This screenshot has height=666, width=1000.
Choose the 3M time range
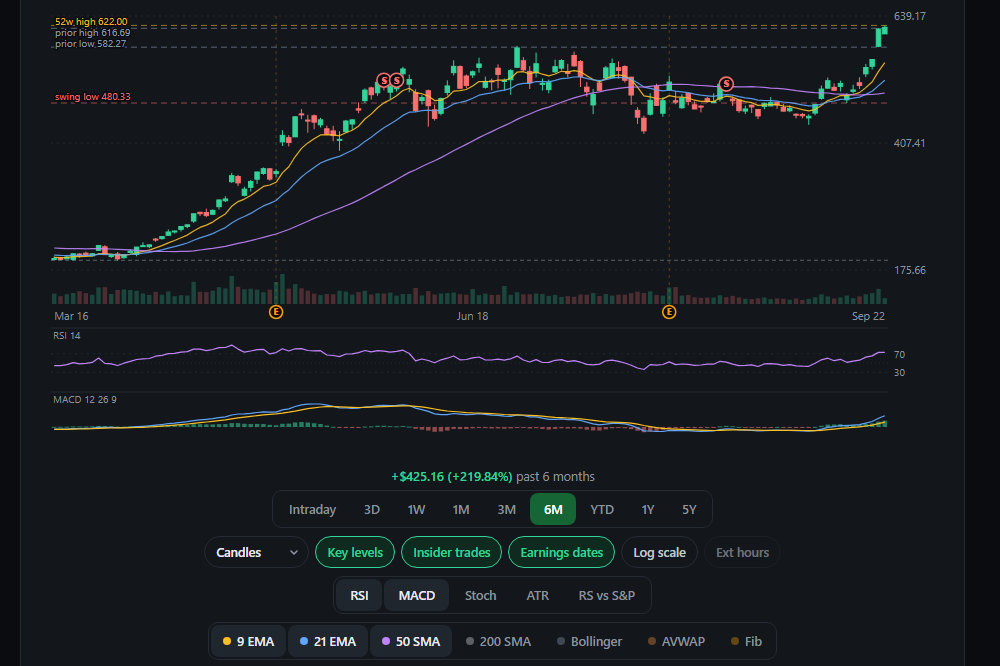pyautogui.click(x=506, y=509)
